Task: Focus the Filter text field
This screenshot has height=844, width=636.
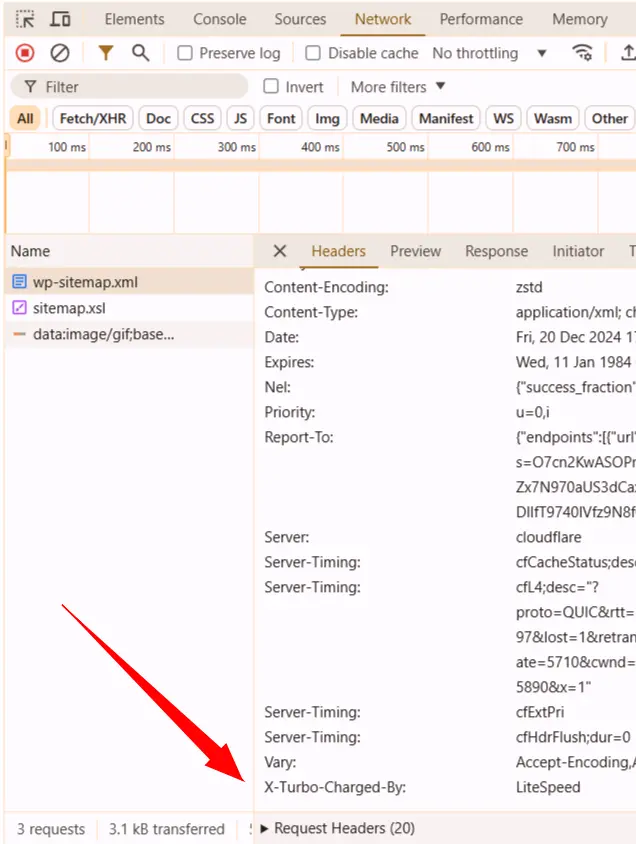Action: pos(129,87)
